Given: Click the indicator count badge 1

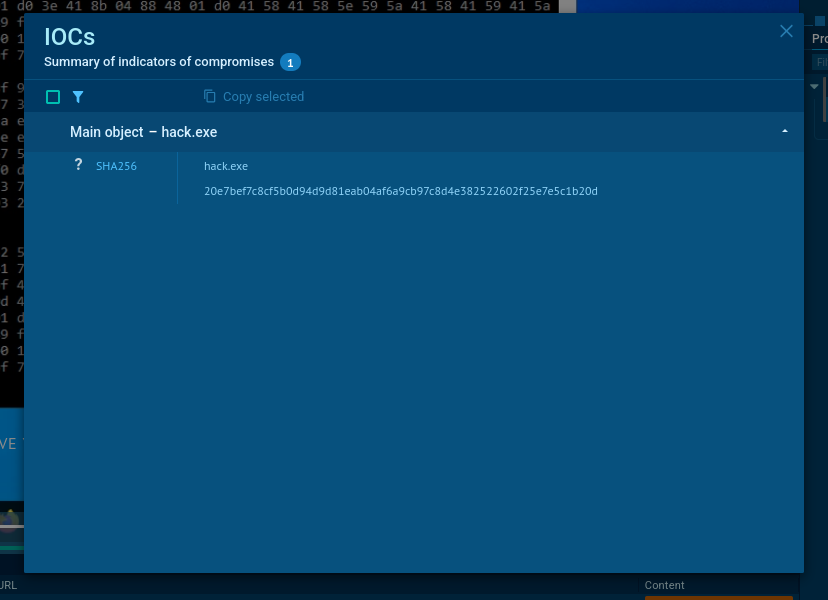Looking at the screenshot, I should [x=290, y=62].
